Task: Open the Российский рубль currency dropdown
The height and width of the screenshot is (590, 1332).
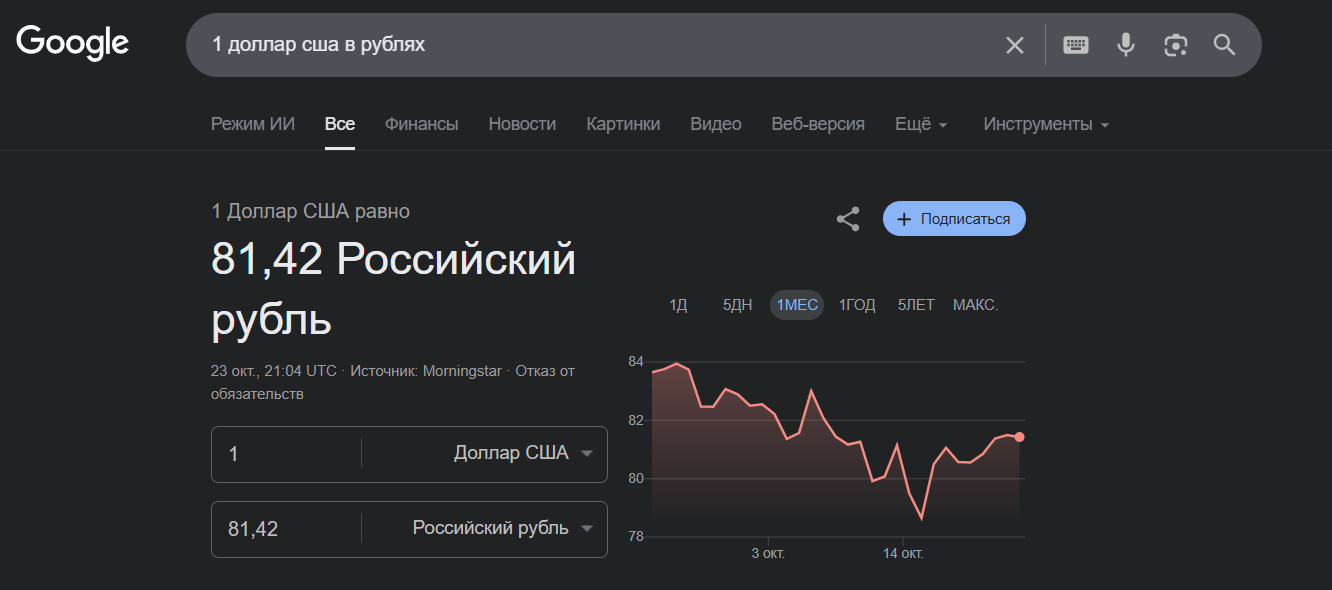Action: point(502,528)
